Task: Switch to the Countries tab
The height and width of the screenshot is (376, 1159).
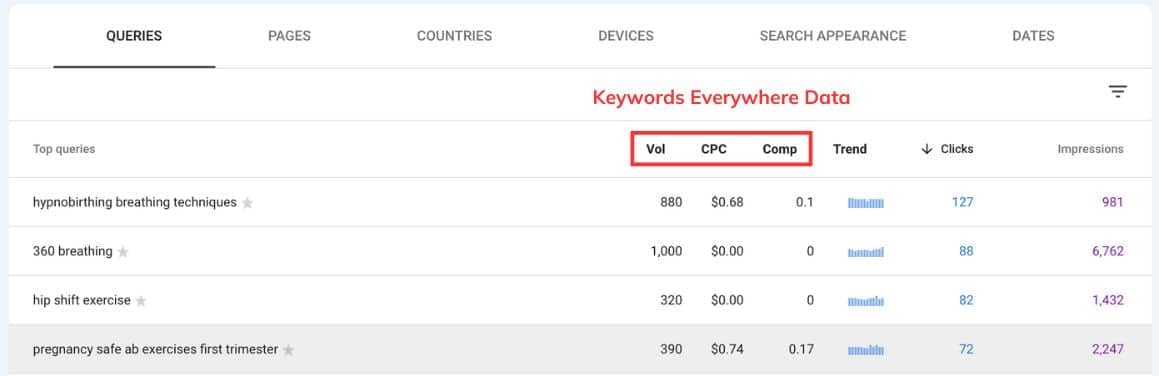Action: click(454, 35)
